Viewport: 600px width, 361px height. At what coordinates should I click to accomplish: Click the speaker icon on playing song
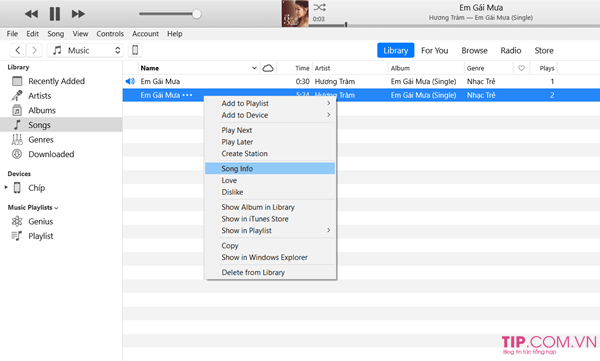(130, 81)
